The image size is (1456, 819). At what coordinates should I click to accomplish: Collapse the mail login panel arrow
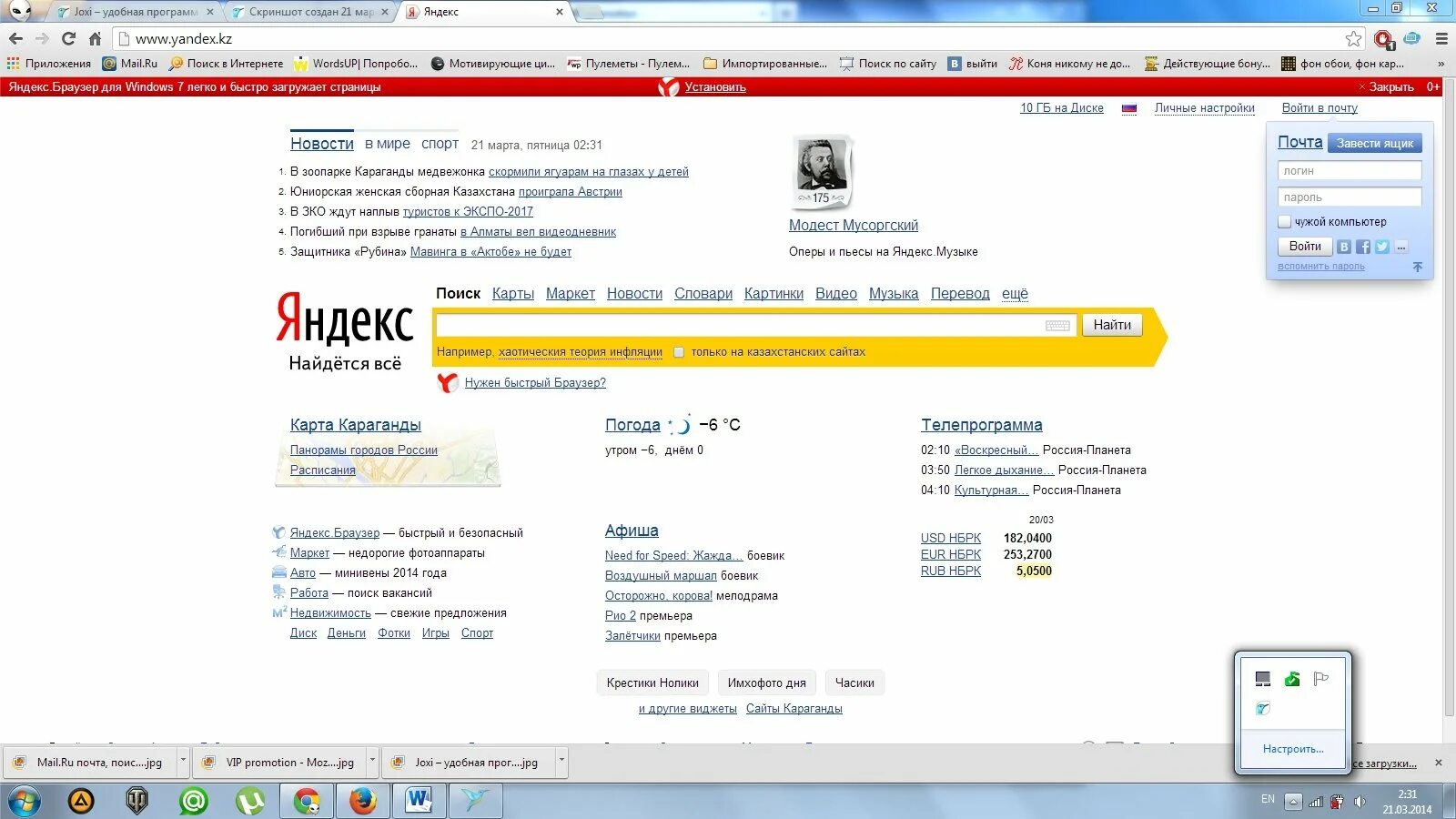pyautogui.click(x=1417, y=267)
